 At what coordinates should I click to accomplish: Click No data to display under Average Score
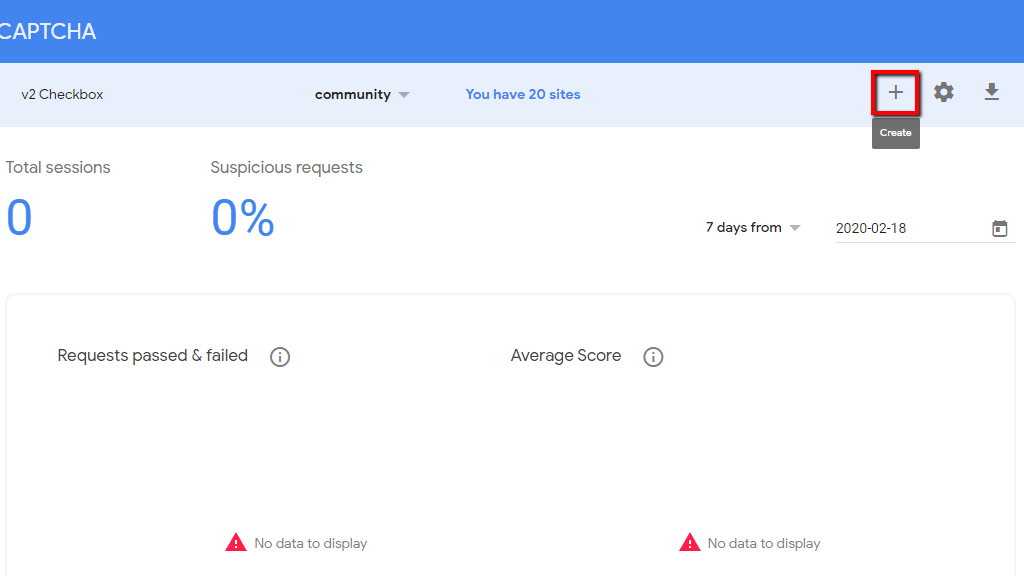coord(764,543)
